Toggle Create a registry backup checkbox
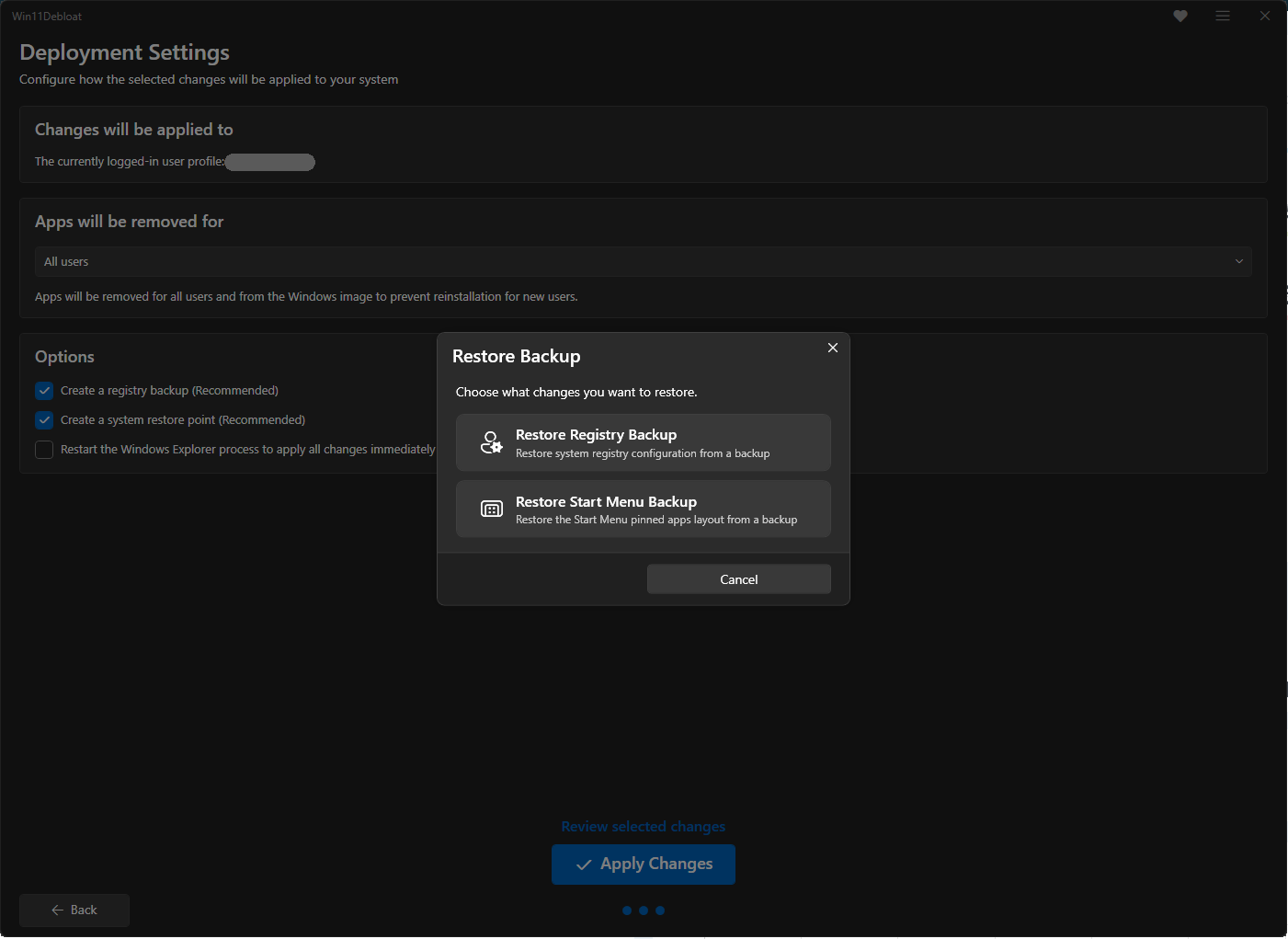Viewport: 1288px width, 939px height. click(44, 391)
